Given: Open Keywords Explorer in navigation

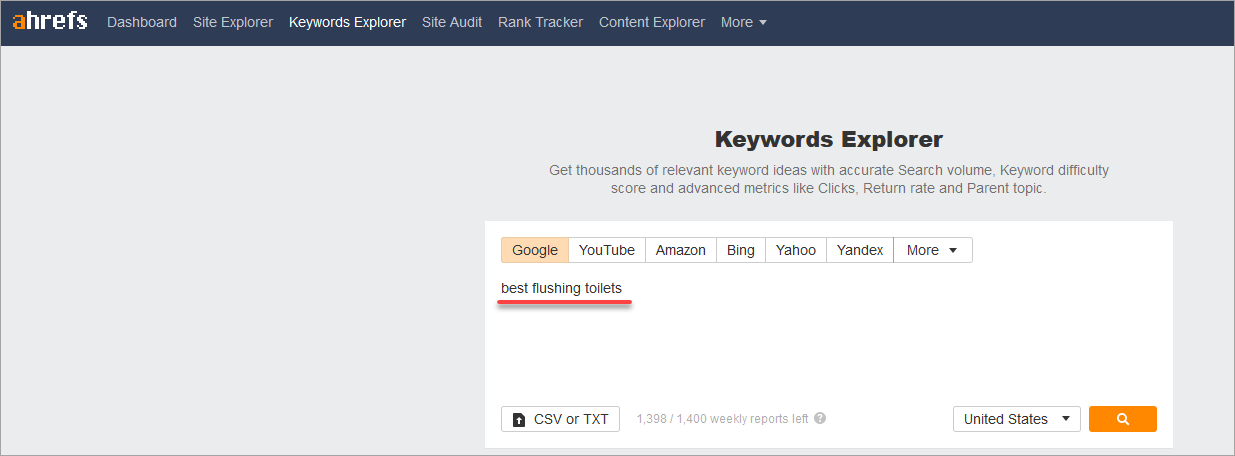Looking at the screenshot, I should (x=347, y=22).
